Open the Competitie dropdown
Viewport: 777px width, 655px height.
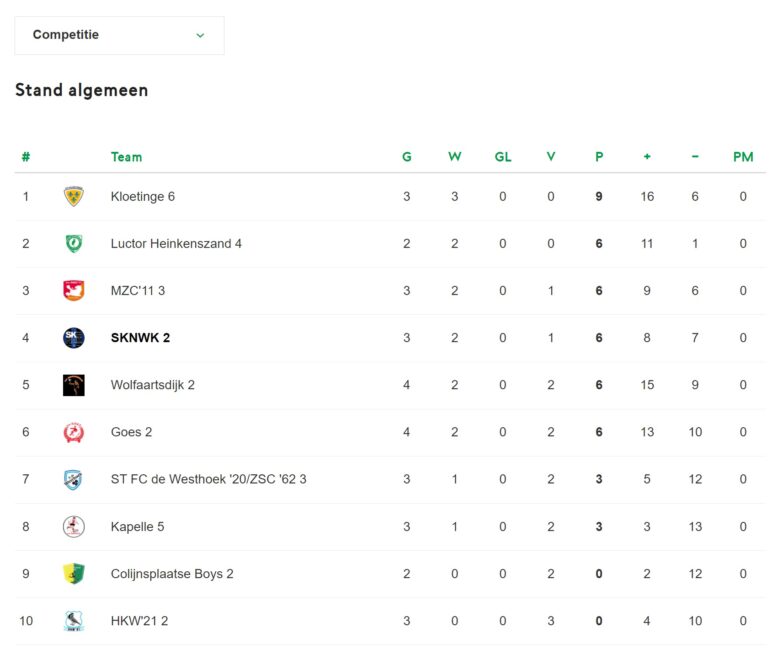point(119,35)
